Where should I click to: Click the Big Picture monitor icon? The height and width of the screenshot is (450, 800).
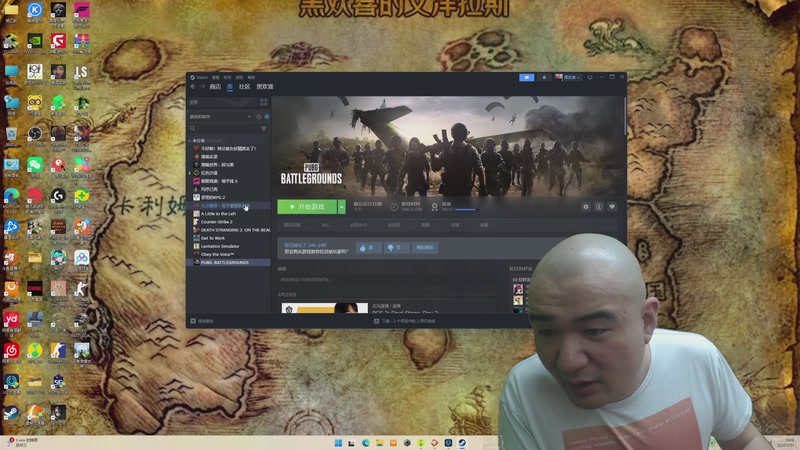590,78
